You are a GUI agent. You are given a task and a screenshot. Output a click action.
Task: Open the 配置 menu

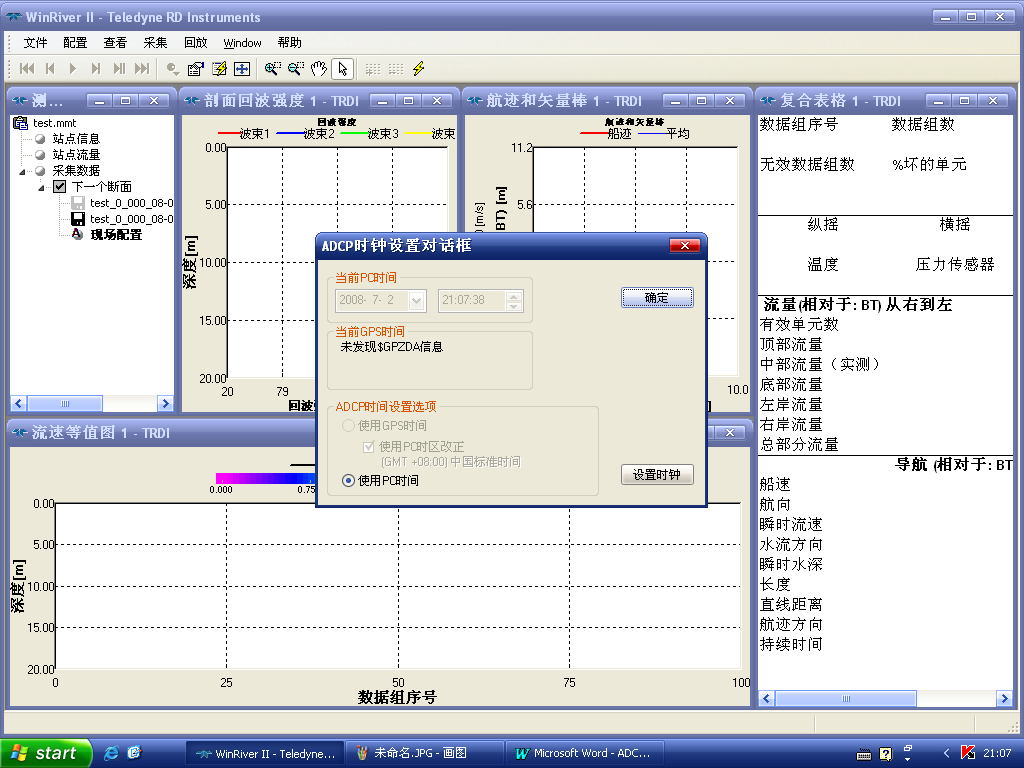pyautogui.click(x=74, y=42)
